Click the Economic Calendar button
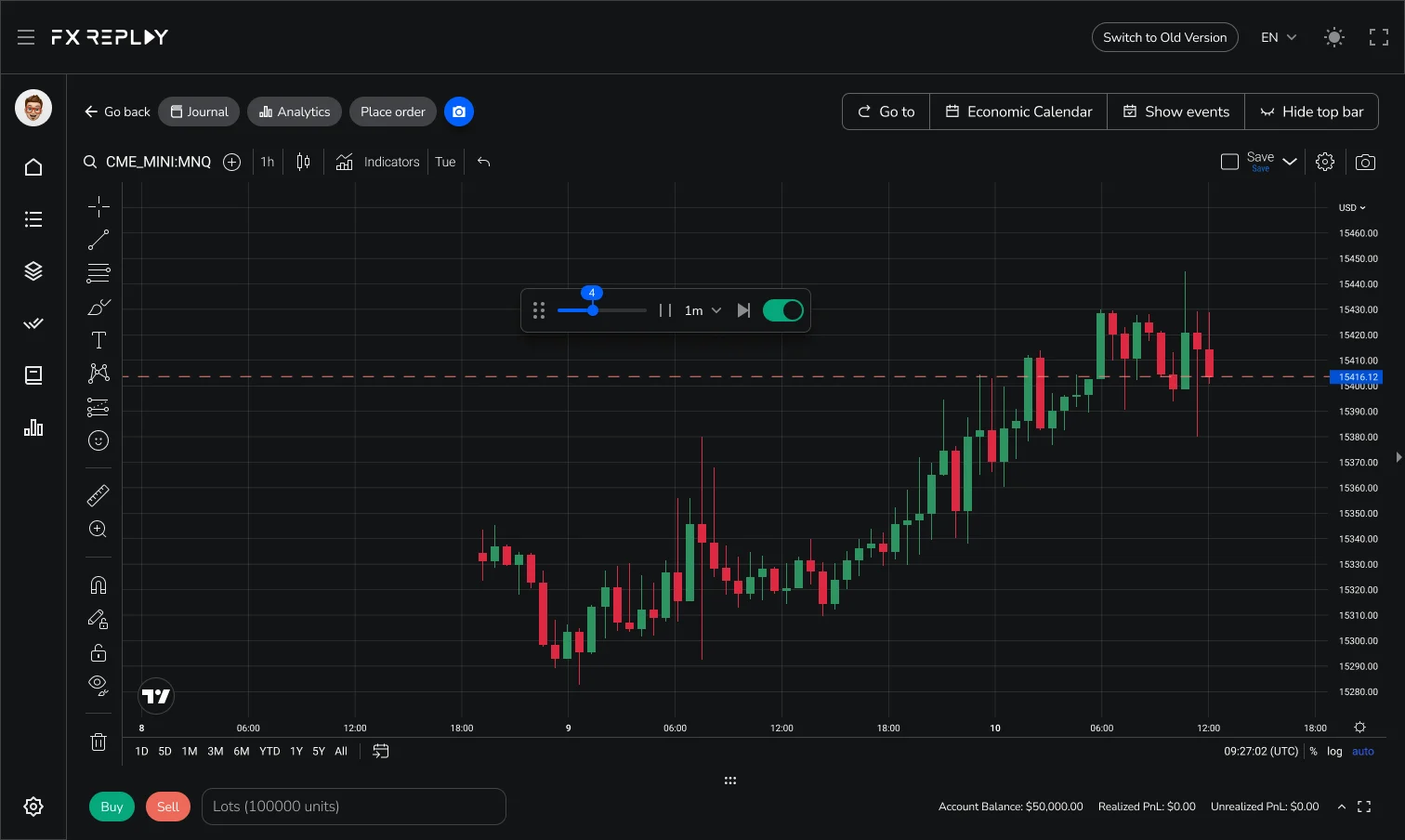Viewport: 1405px width, 840px height. point(1018,112)
